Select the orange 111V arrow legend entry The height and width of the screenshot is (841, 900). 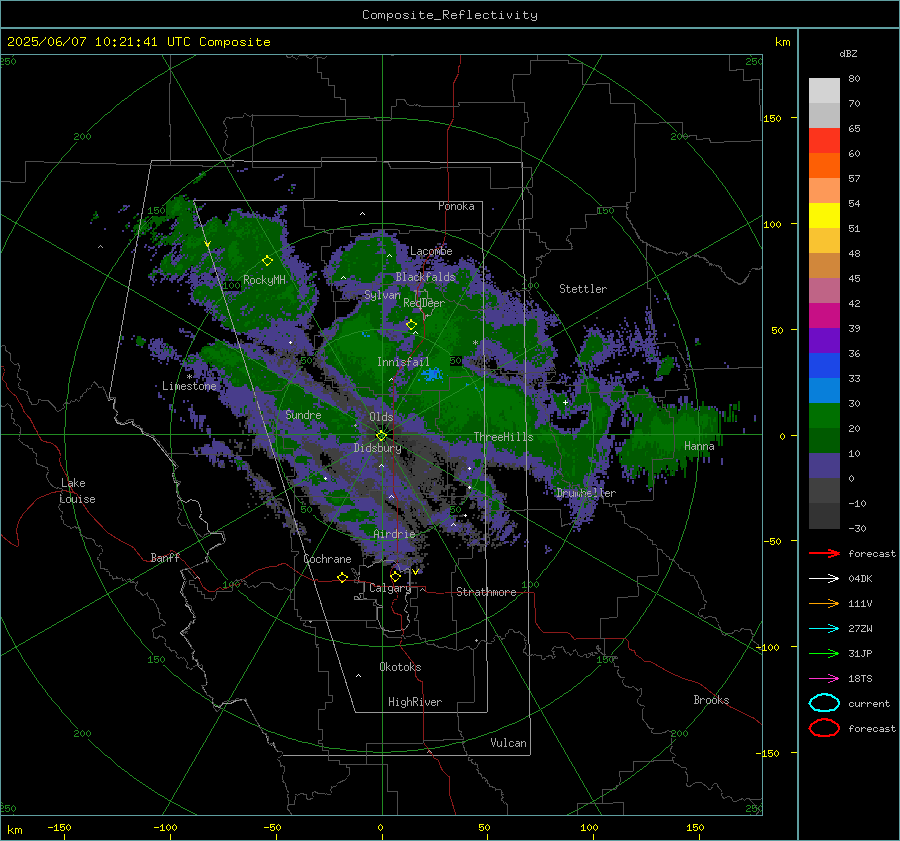click(824, 603)
